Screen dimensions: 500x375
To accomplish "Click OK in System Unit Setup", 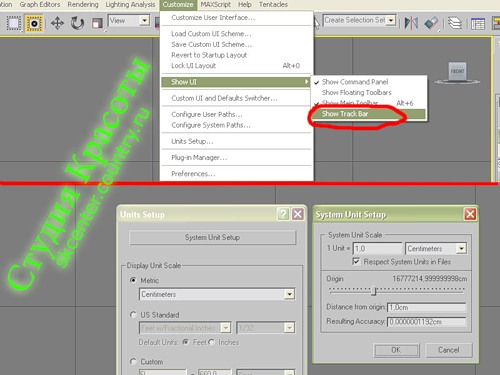I will (396, 350).
